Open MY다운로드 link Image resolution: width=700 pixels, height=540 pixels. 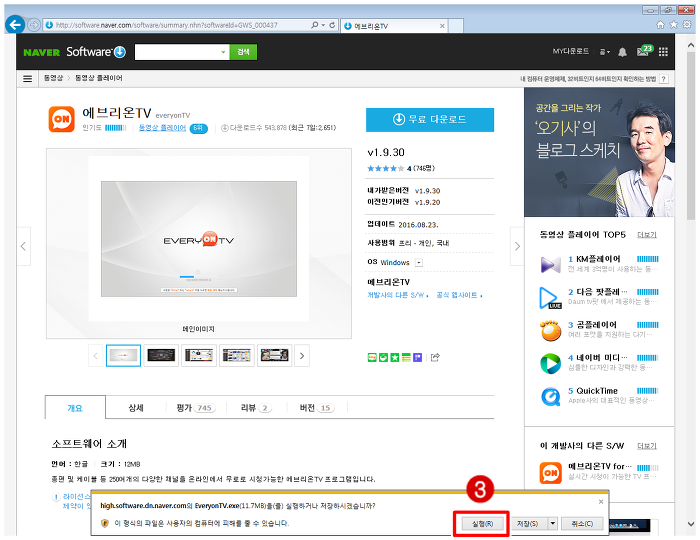click(571, 51)
